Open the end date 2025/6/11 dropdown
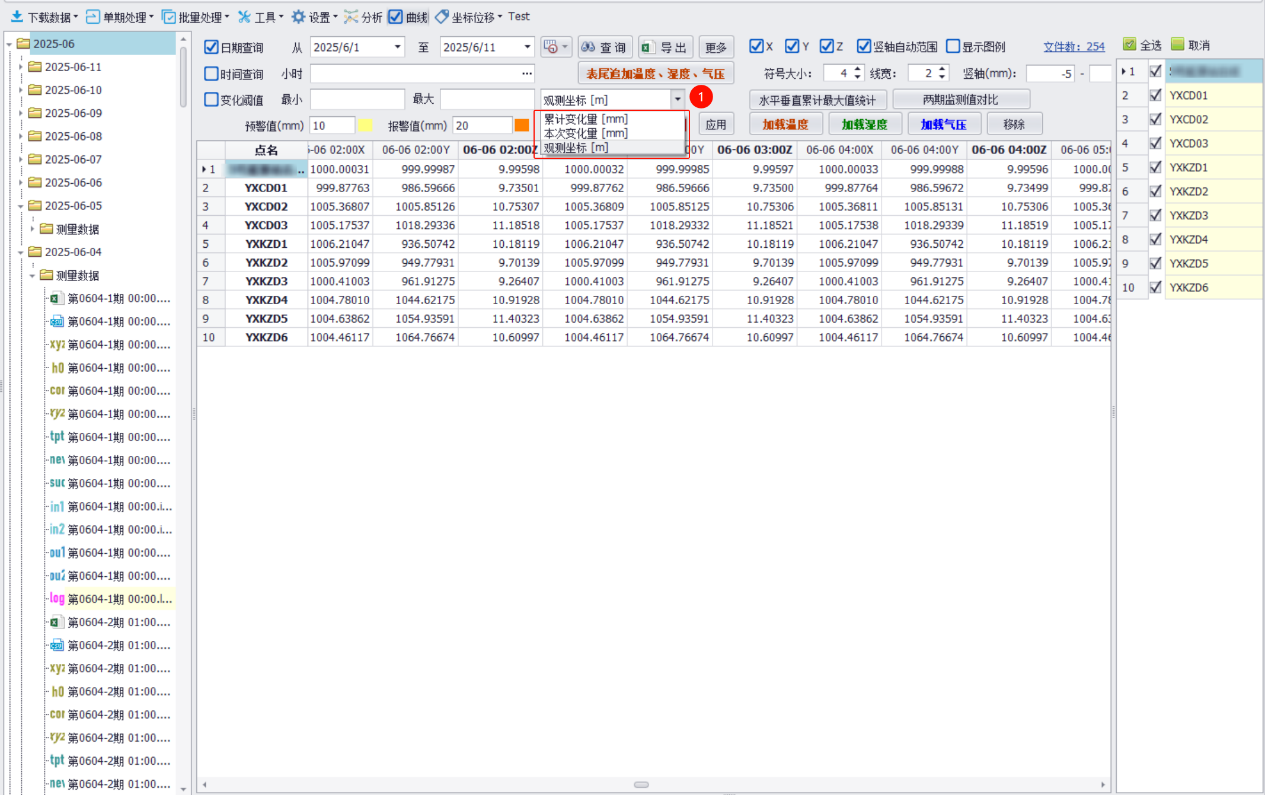Image resolution: width=1265 pixels, height=795 pixels. [528, 47]
